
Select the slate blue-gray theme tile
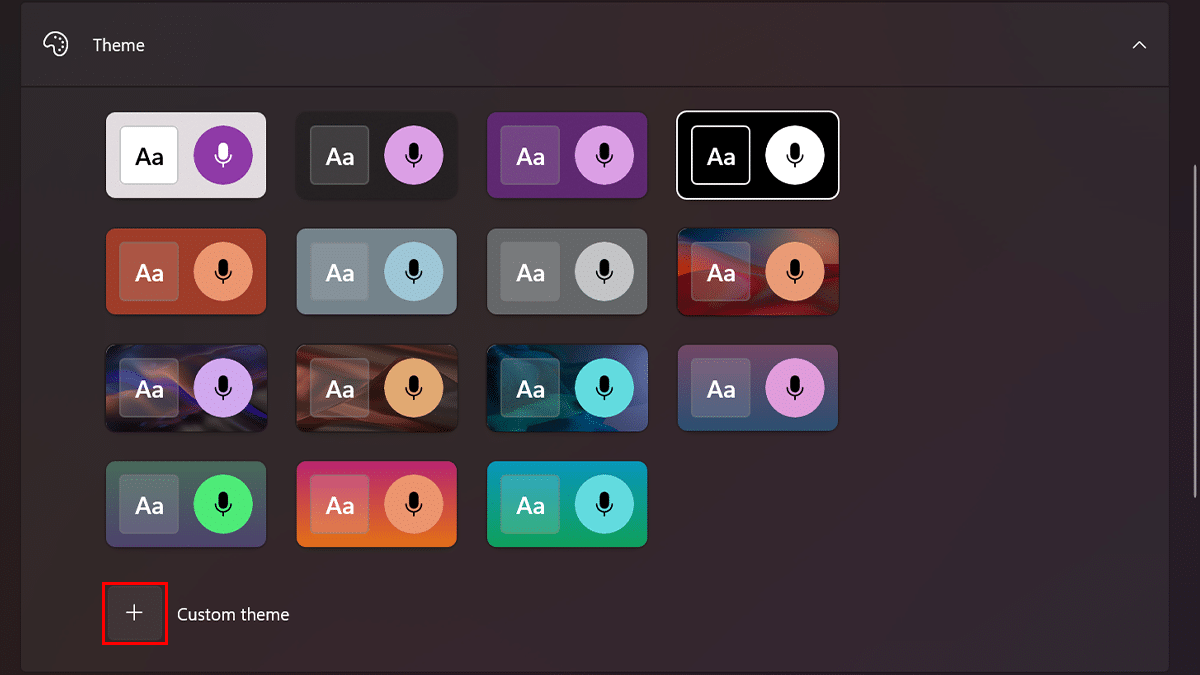(x=376, y=271)
